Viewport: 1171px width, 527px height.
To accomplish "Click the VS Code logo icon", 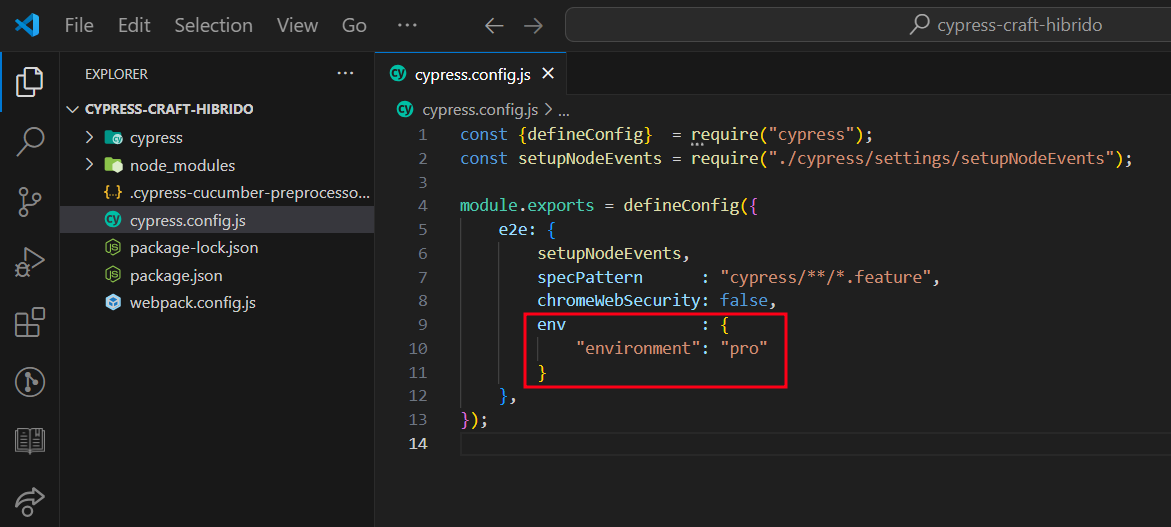I will click(27, 25).
